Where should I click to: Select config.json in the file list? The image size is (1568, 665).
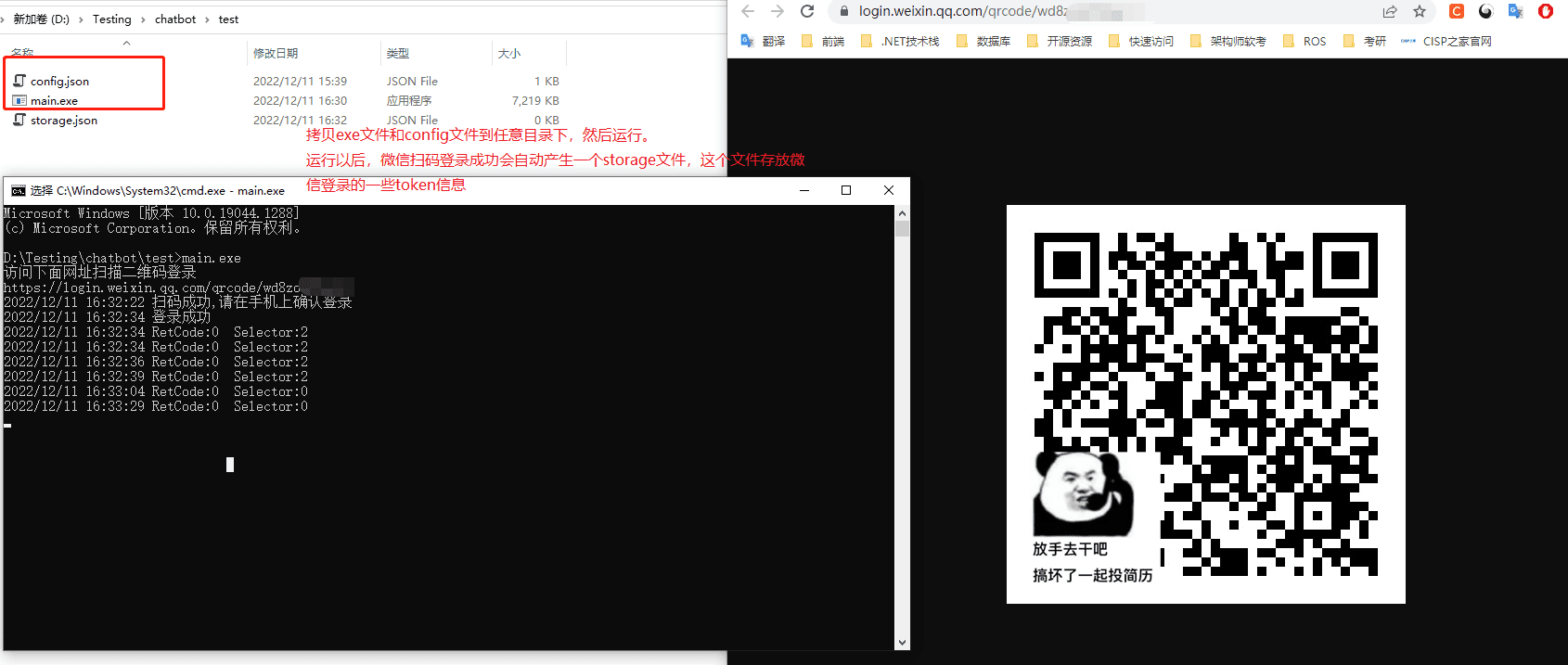point(59,82)
